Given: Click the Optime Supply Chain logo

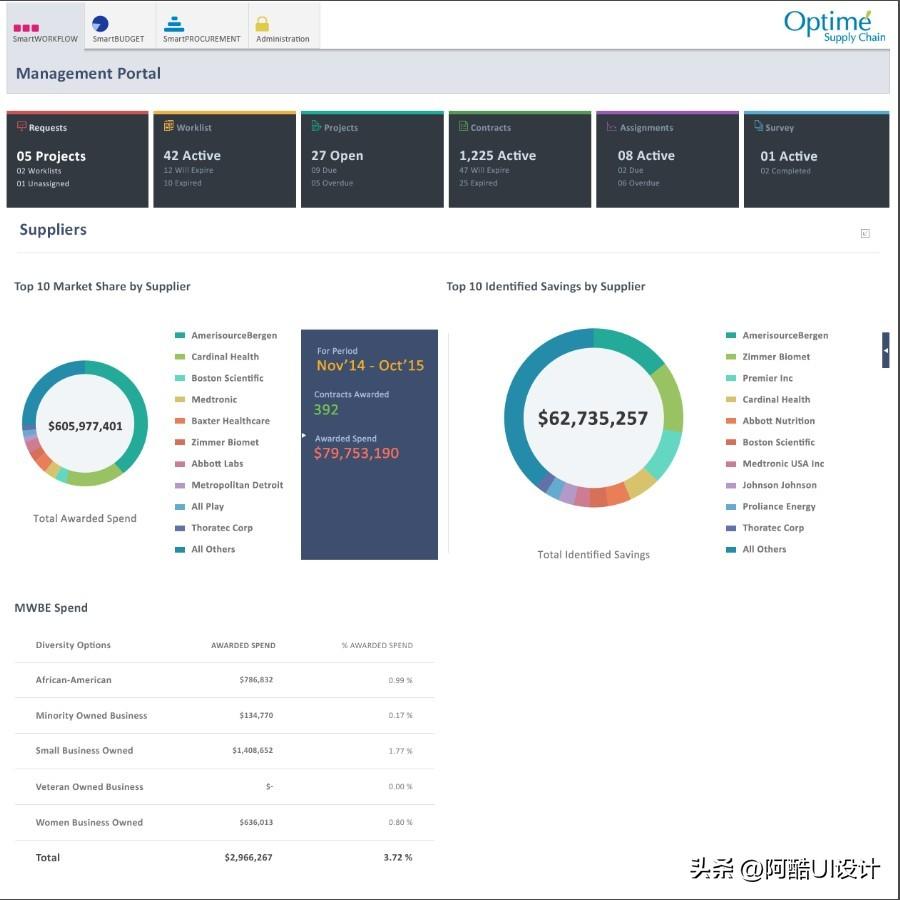Looking at the screenshot, I should pyautogui.click(x=828, y=26).
